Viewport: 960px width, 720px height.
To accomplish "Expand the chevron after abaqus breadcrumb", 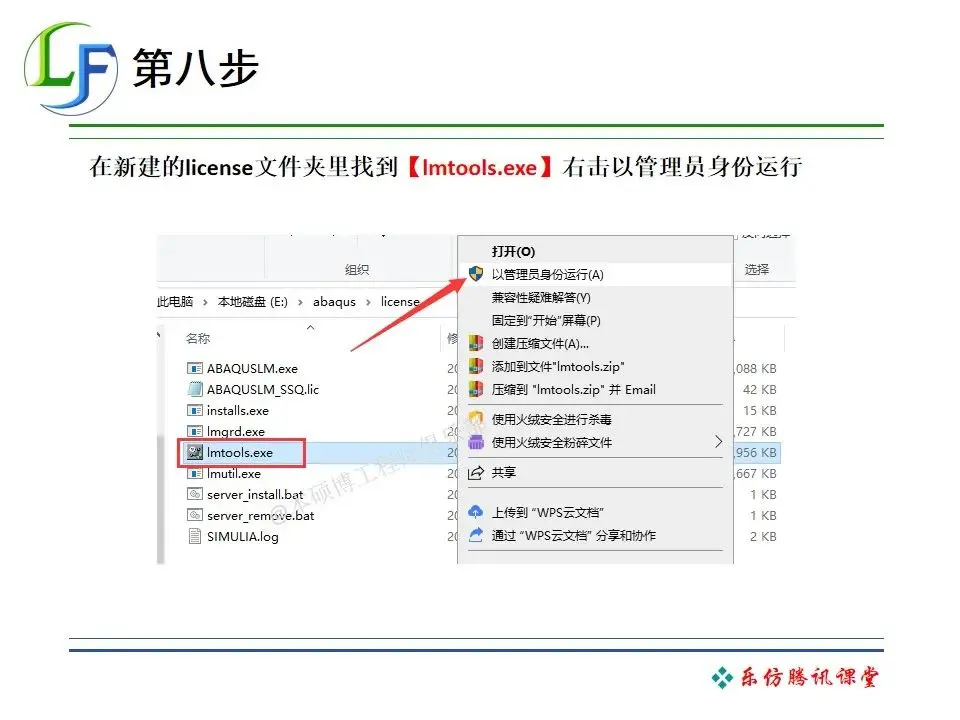I will coord(368,302).
